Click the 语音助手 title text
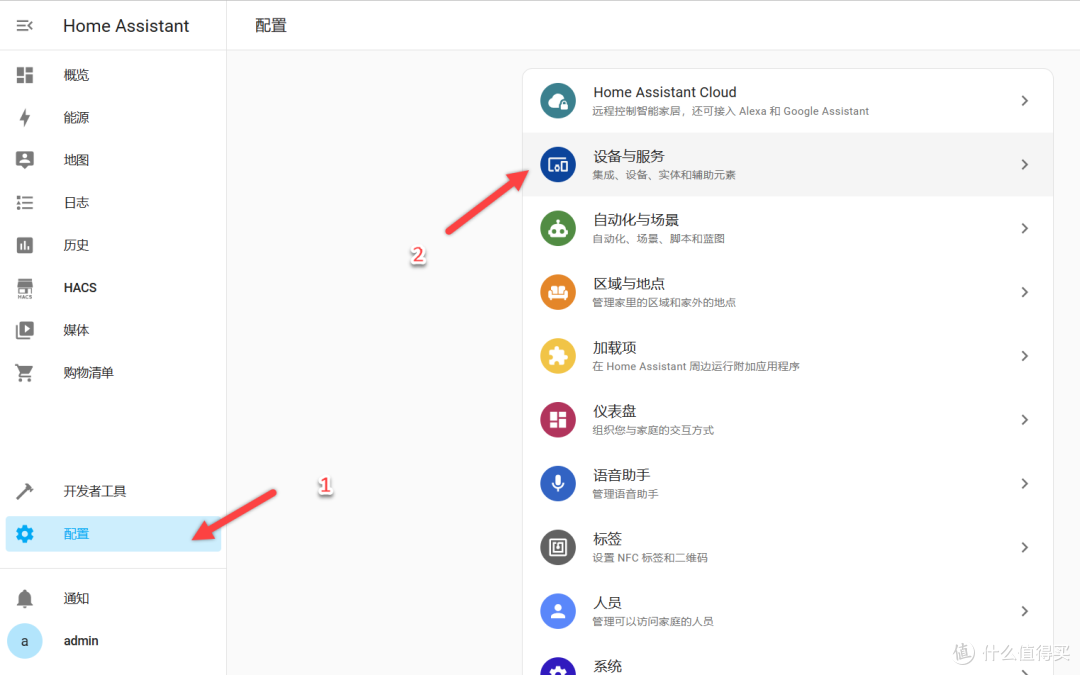 pyautogui.click(x=621, y=475)
